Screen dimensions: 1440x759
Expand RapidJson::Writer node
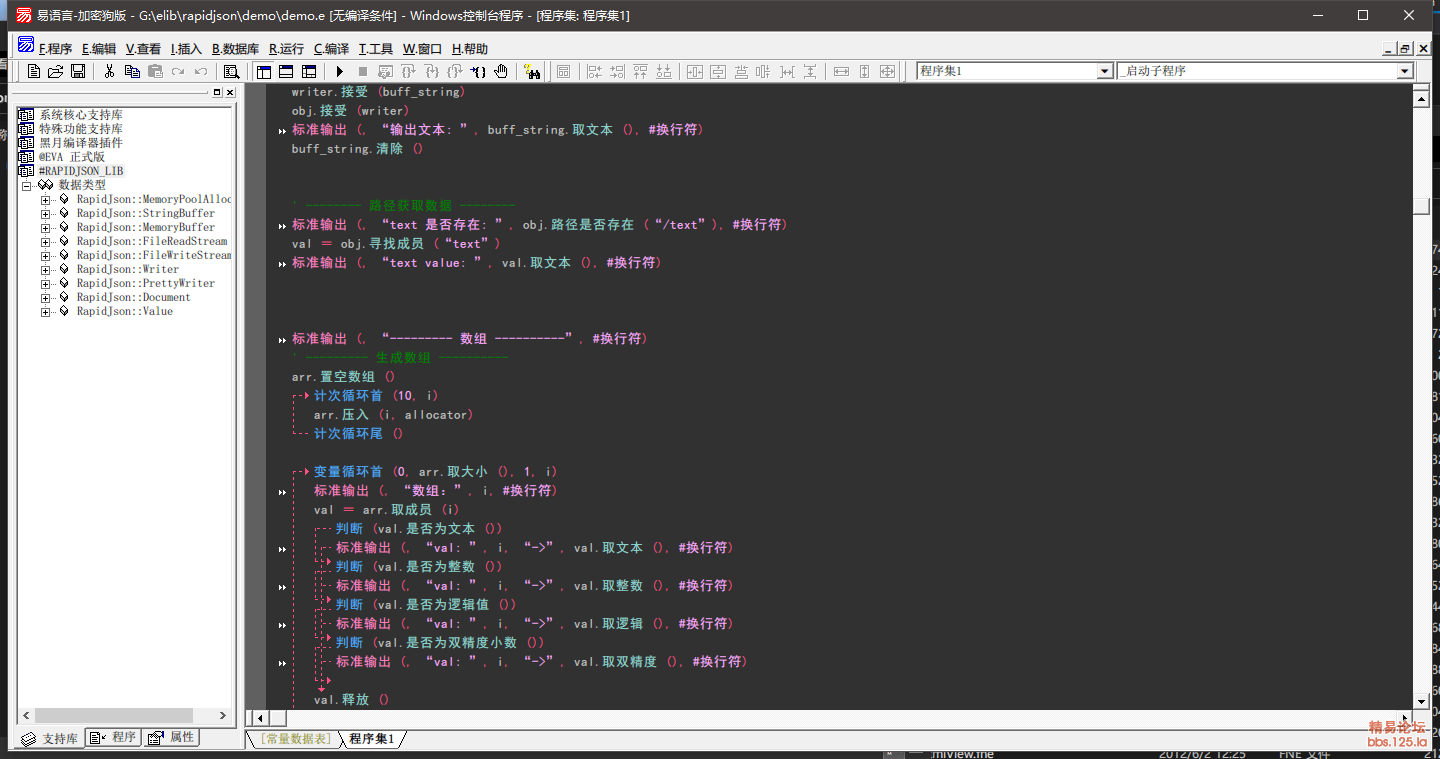pos(46,269)
